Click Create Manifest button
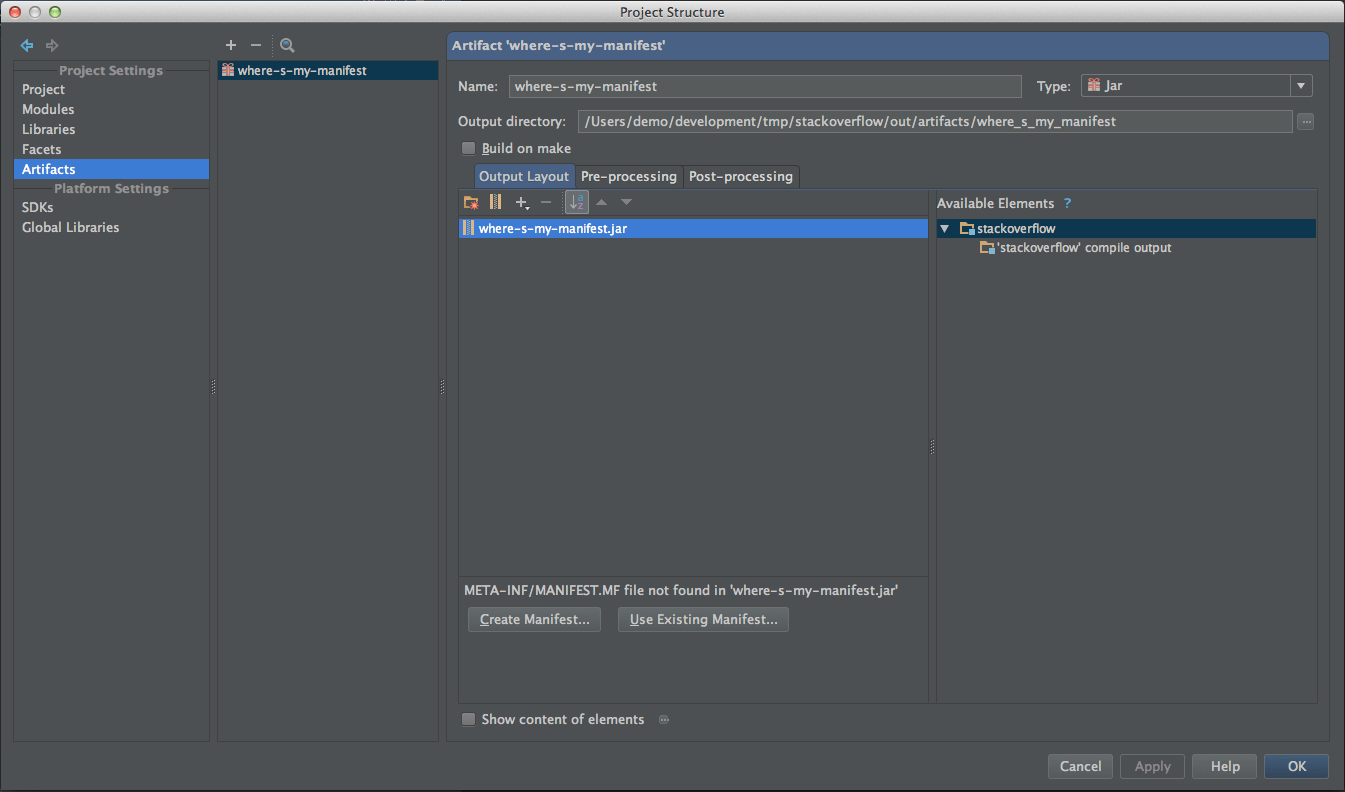Screen dimensions: 1345x792 click(x=534, y=619)
